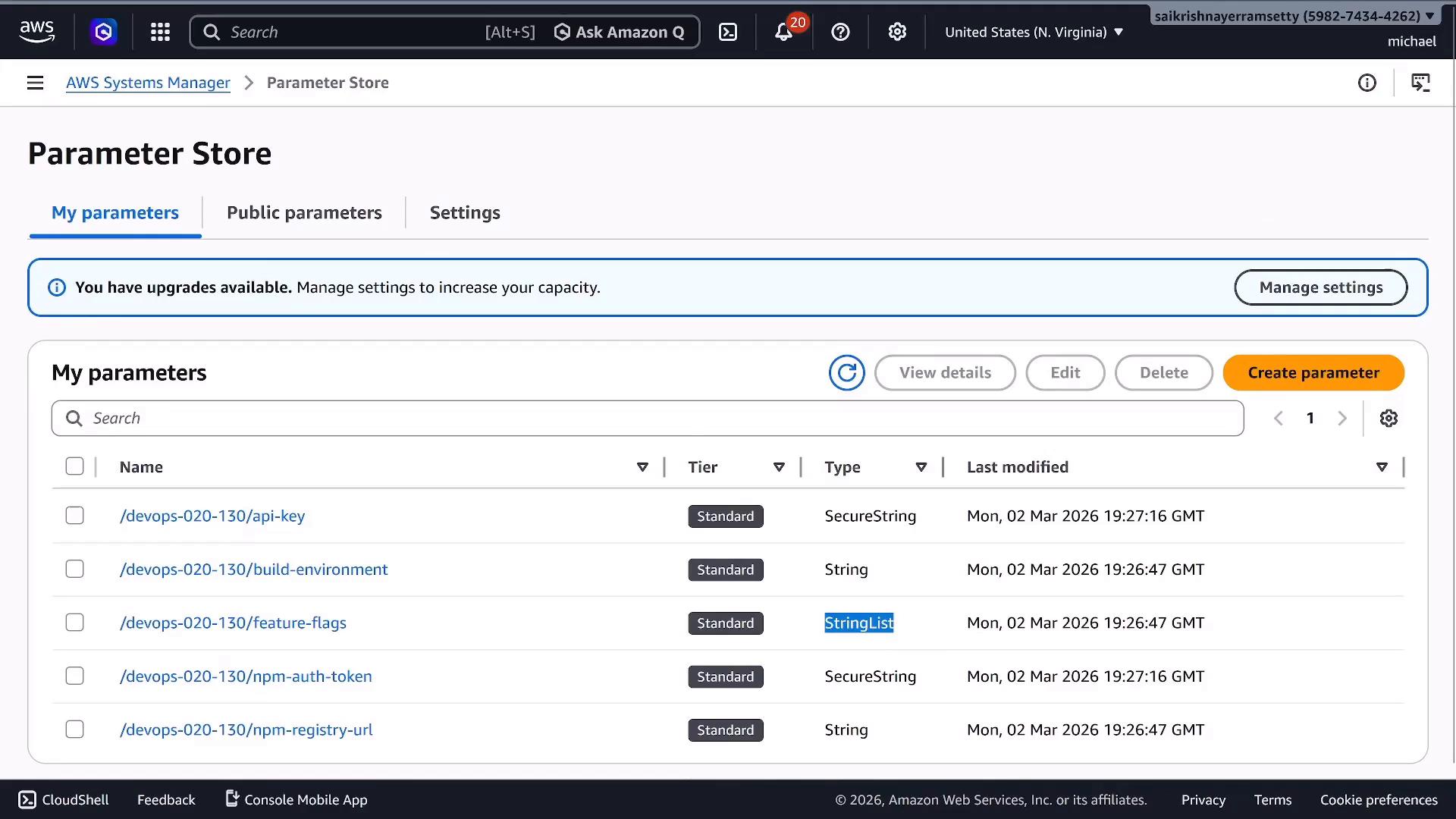Open CloudShell in the footer bar
The width and height of the screenshot is (1456, 819).
click(64, 799)
